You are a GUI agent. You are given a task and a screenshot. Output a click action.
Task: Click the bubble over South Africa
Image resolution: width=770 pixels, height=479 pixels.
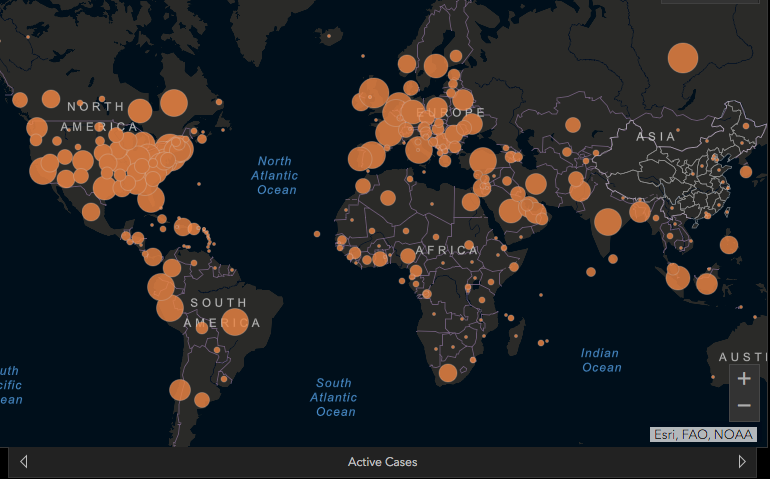click(448, 373)
